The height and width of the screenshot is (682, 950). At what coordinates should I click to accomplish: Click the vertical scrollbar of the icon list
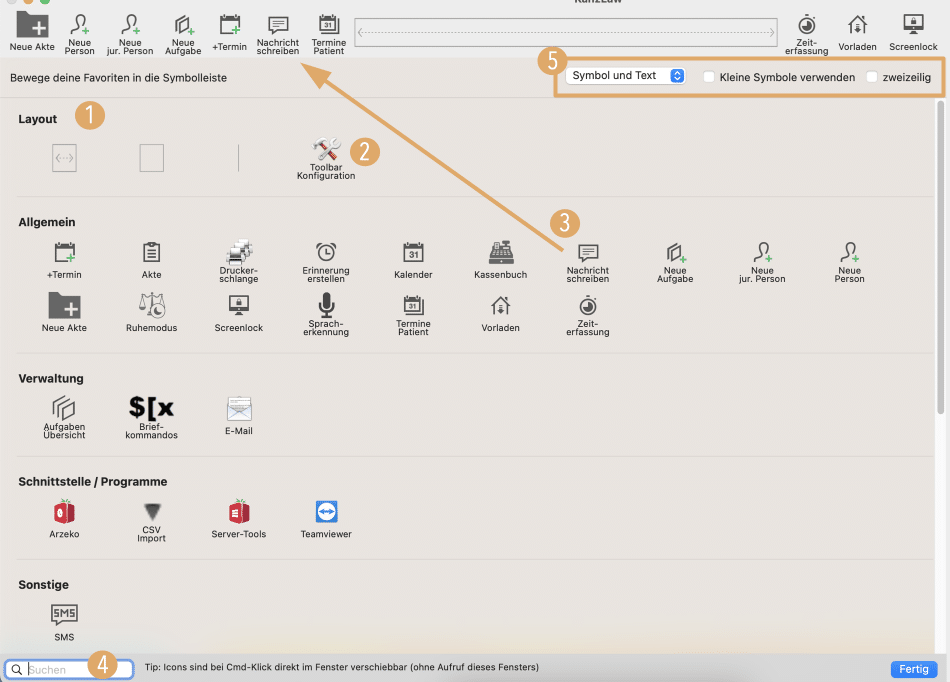coord(940,257)
